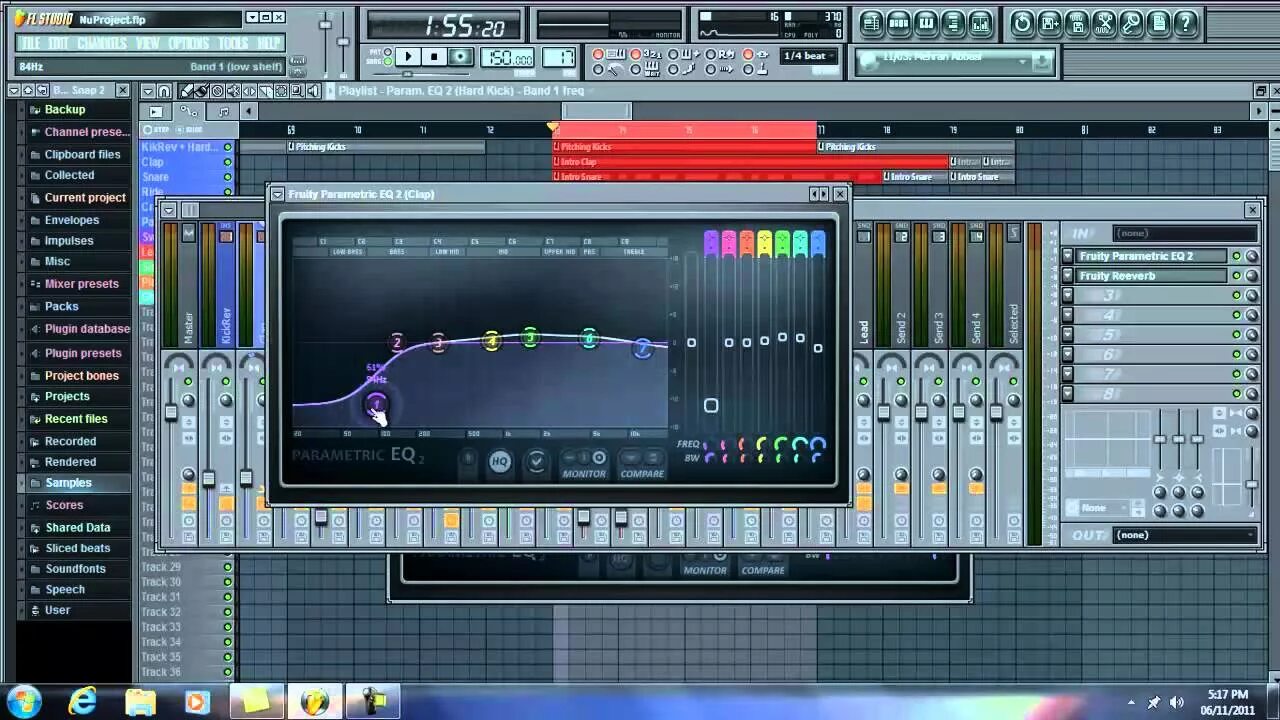Click the FL Studio fruit taskbar icon
Viewport: 1280px width, 720px height.
314,702
